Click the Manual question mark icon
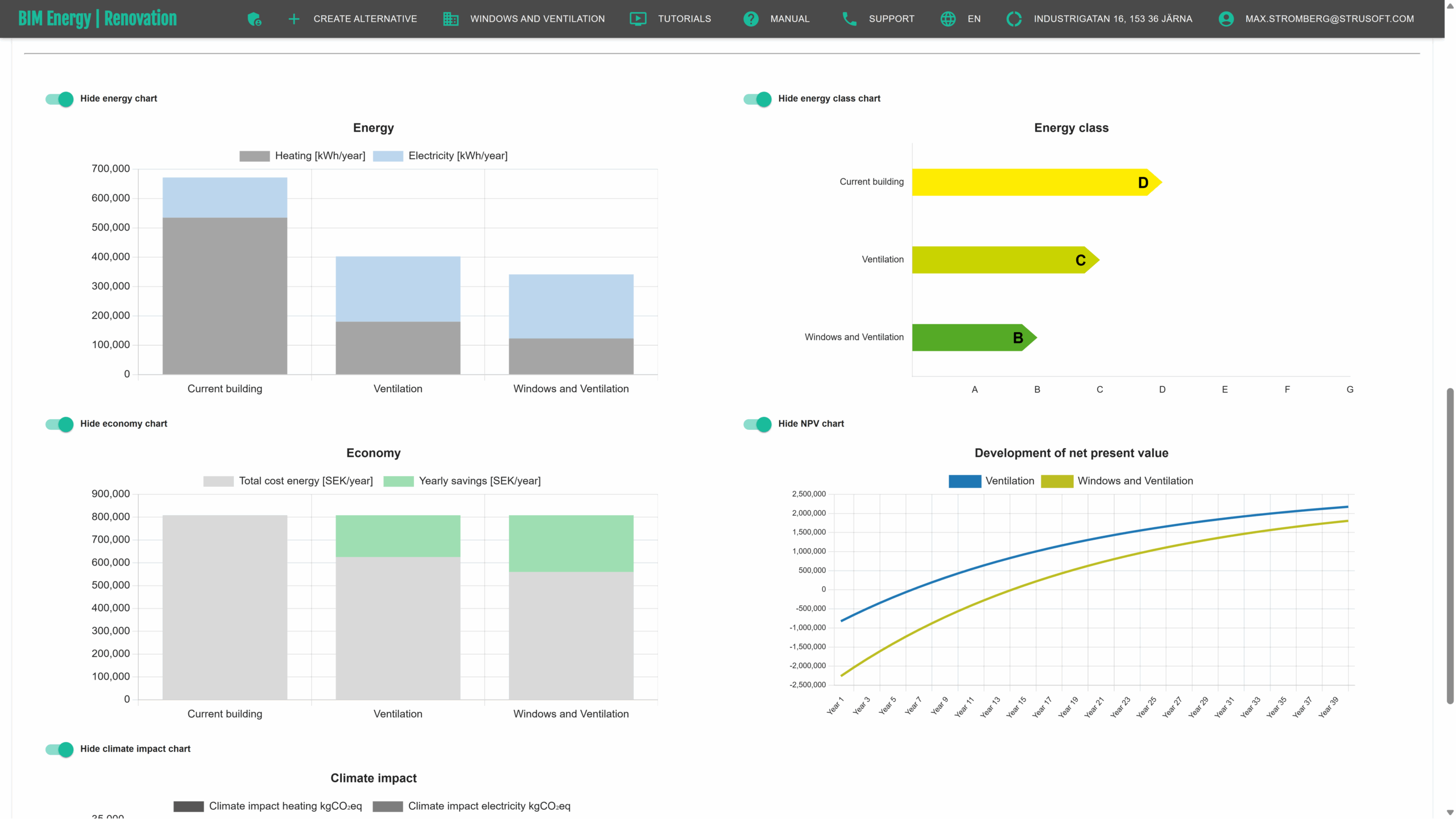Image resolution: width=1456 pixels, height=819 pixels. tap(751, 19)
